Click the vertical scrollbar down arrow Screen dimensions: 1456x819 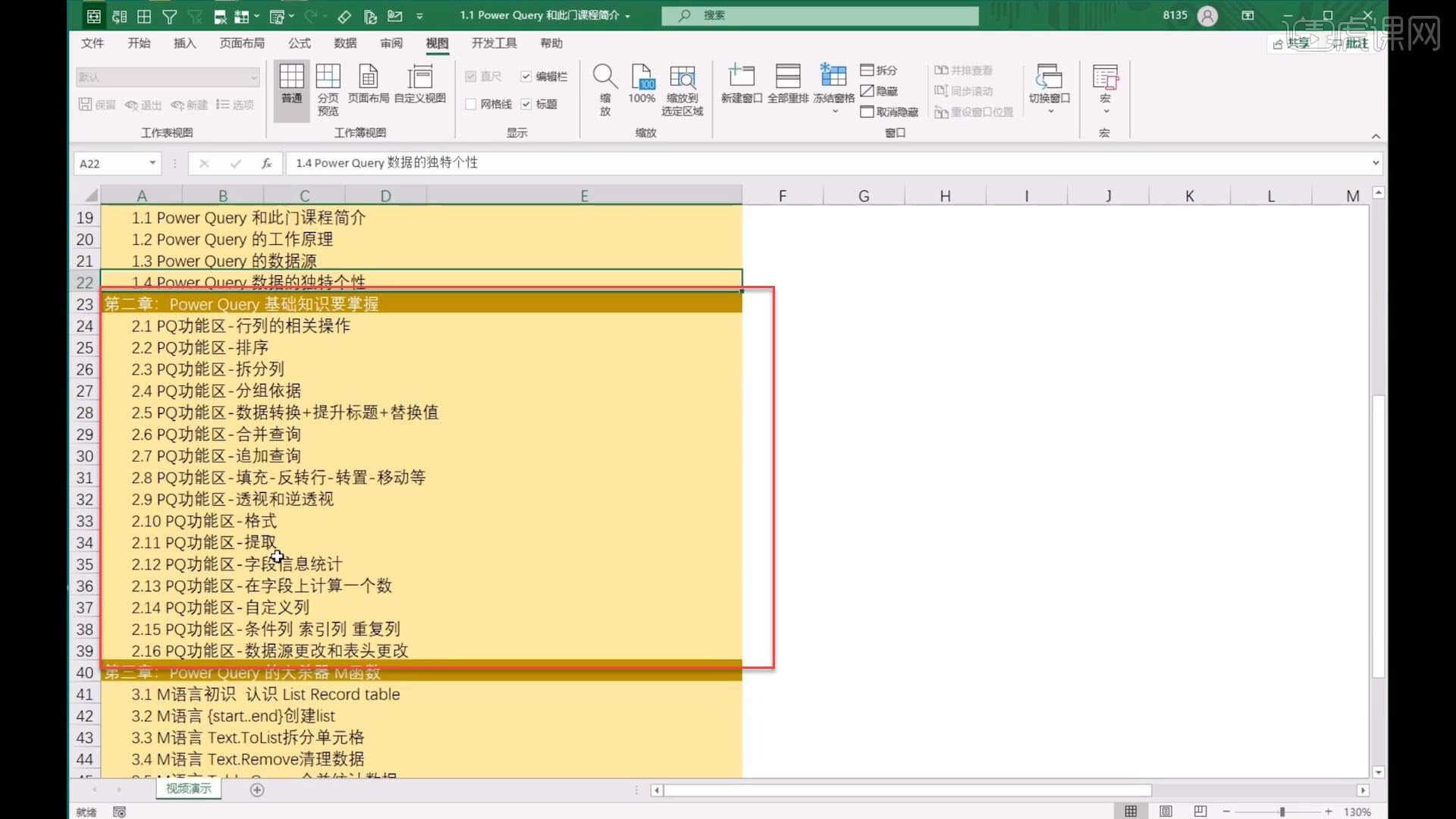pyautogui.click(x=1379, y=772)
